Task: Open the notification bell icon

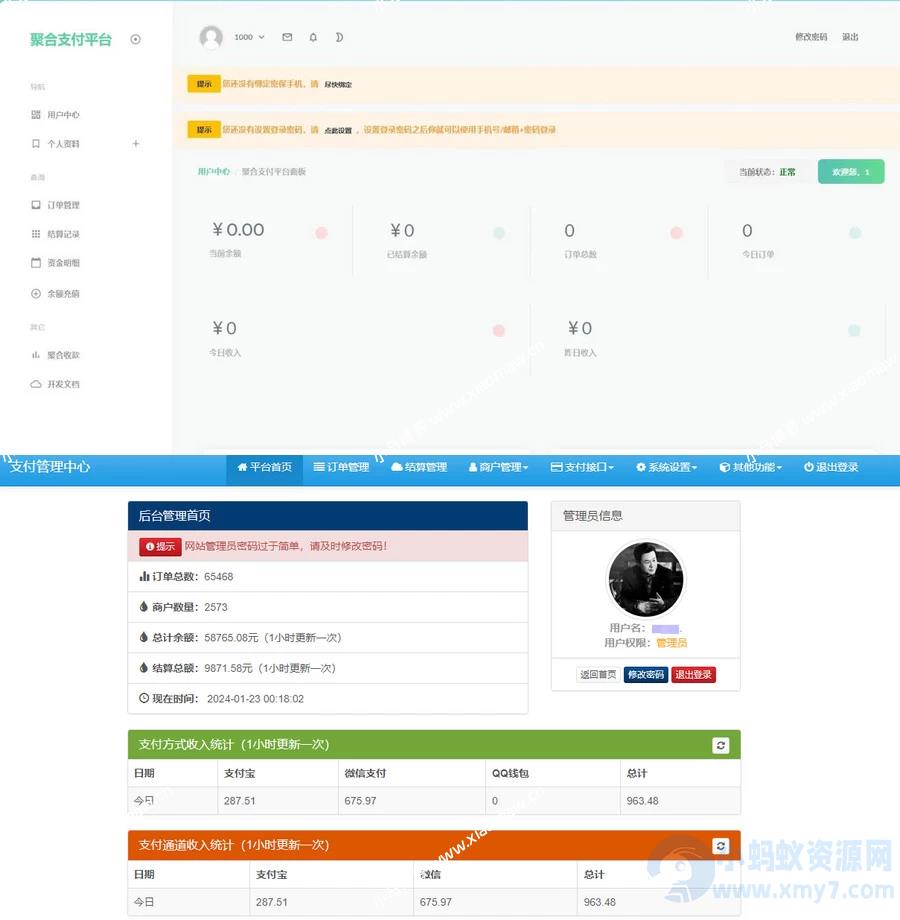Action: pos(313,37)
